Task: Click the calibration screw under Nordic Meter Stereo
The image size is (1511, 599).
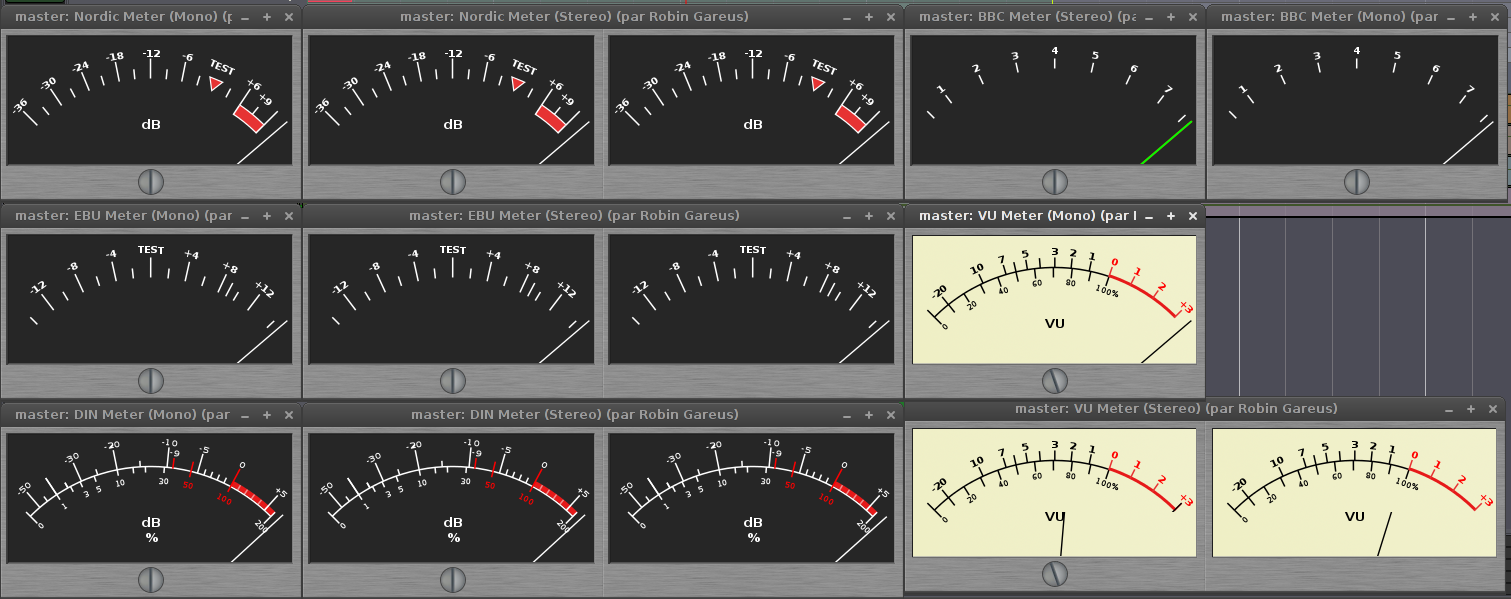Action: (452, 181)
